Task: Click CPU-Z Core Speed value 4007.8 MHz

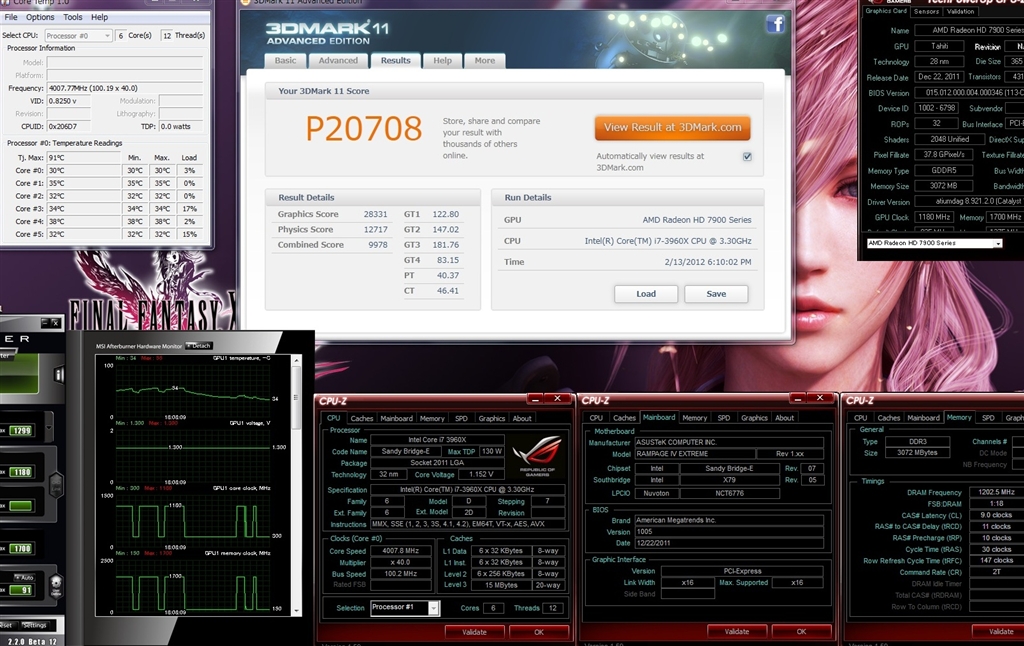Action: click(401, 551)
